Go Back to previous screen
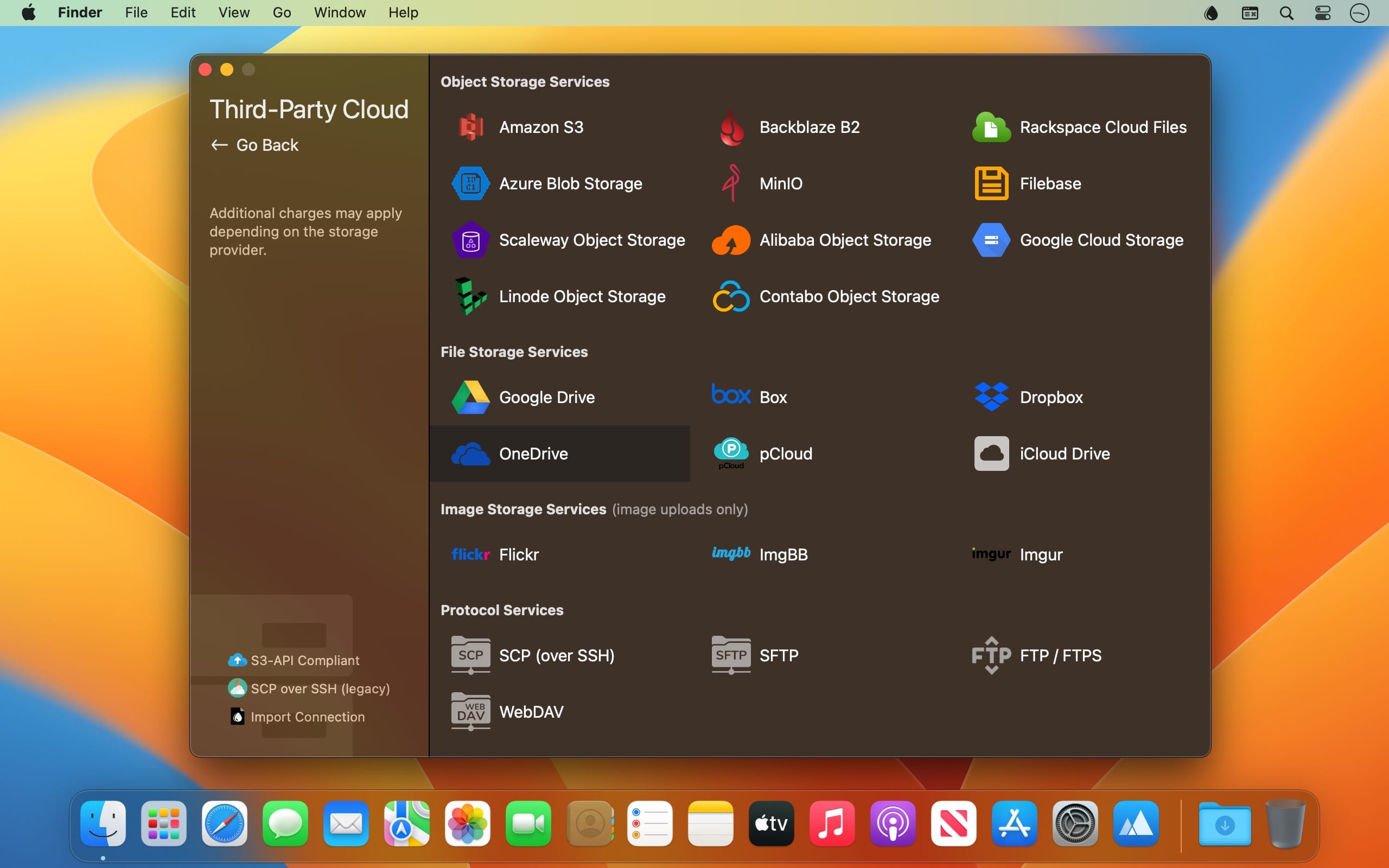This screenshot has height=868, width=1389. coord(255,145)
